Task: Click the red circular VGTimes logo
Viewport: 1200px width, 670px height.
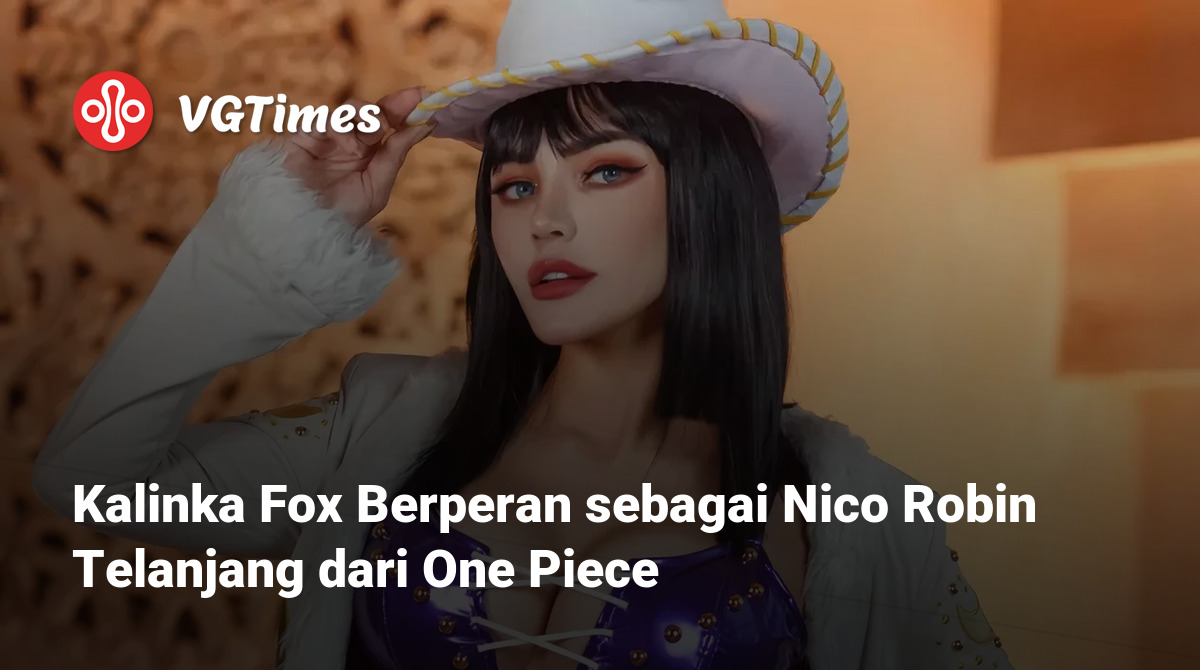Action: pyautogui.click(x=114, y=111)
